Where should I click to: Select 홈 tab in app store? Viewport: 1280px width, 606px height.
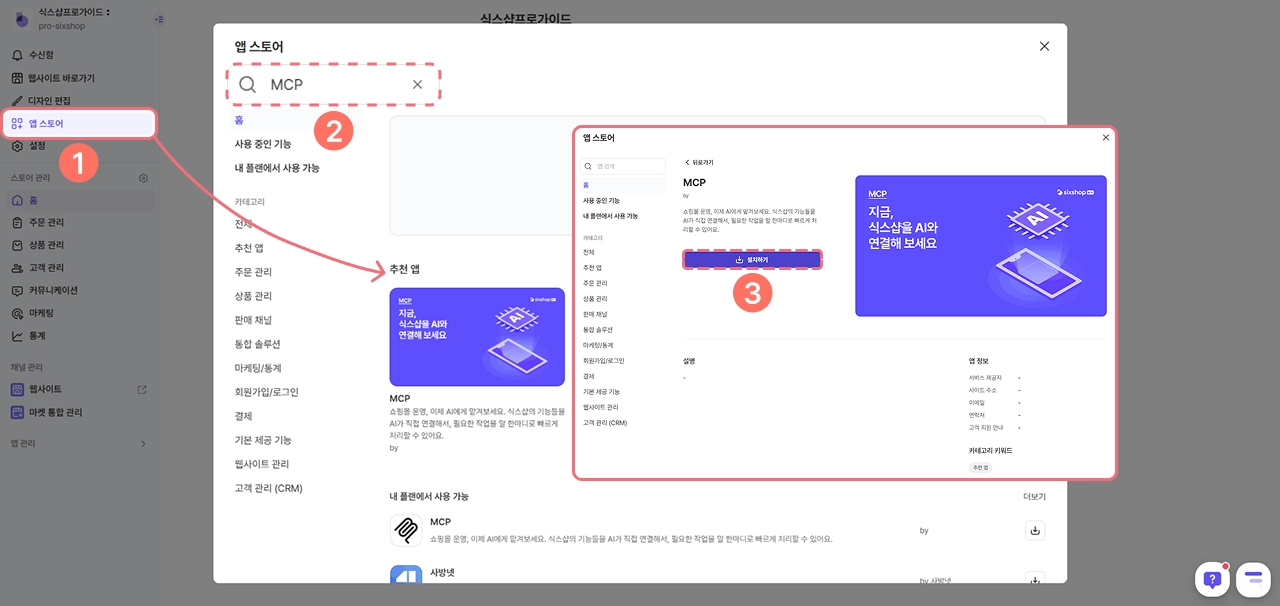[239, 120]
